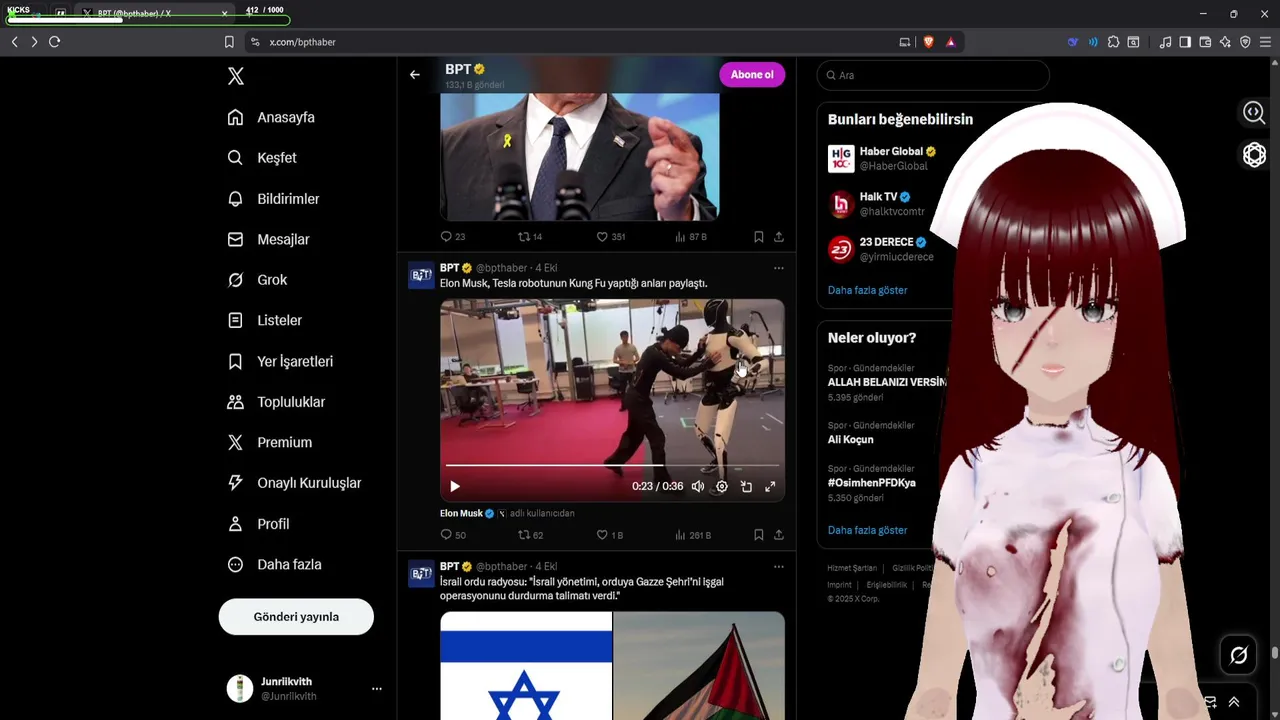Click the Ara search field
The width and height of the screenshot is (1280, 720).
(x=933, y=75)
